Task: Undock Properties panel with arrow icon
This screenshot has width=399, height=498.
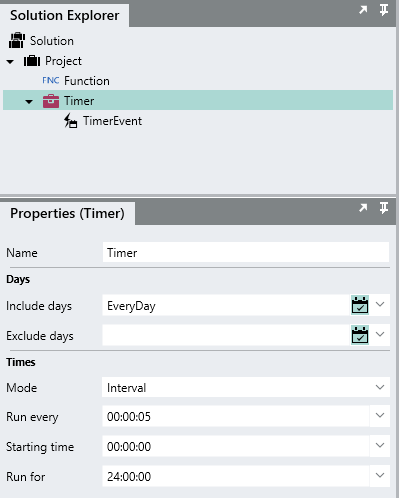Action: click(x=363, y=208)
